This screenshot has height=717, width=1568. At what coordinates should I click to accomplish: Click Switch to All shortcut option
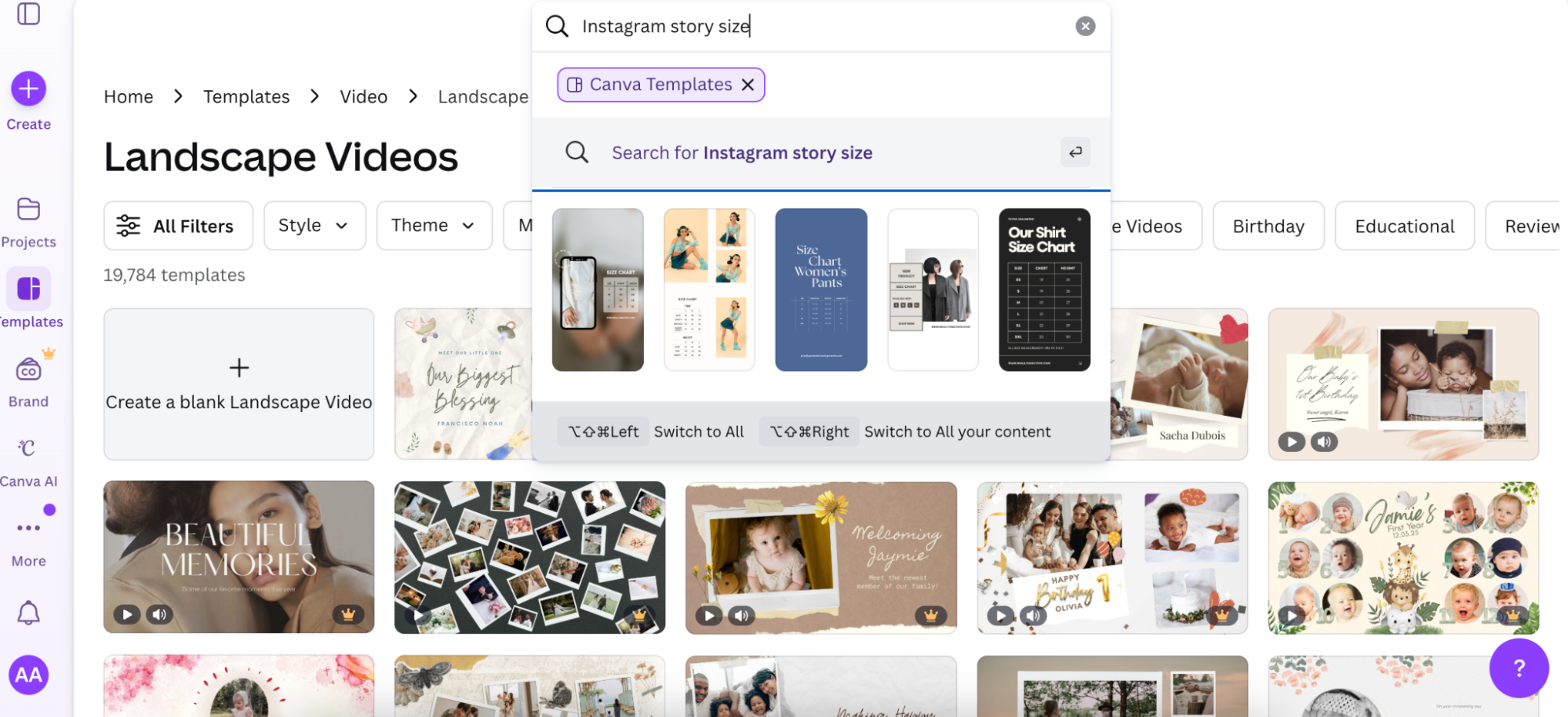tap(651, 431)
